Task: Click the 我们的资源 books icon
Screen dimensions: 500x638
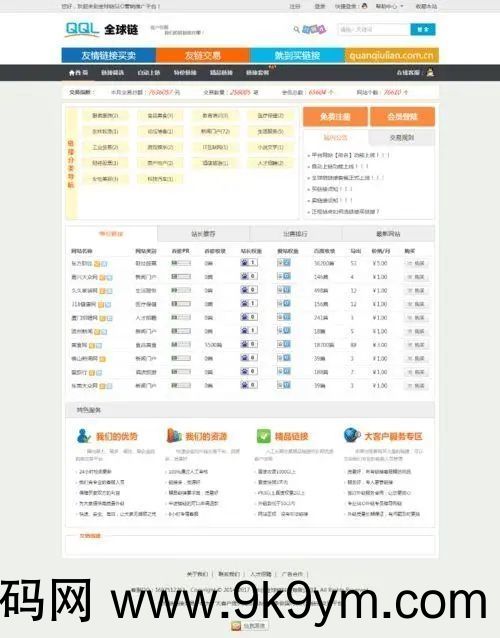Action: click(174, 435)
